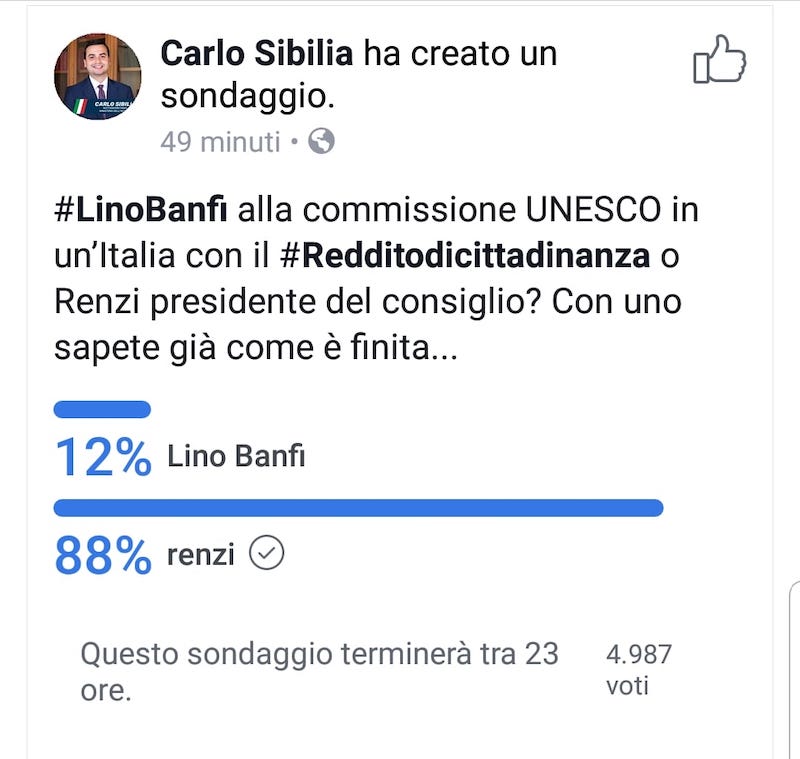
Task: Click the short 12% result bar
Action: (102, 409)
